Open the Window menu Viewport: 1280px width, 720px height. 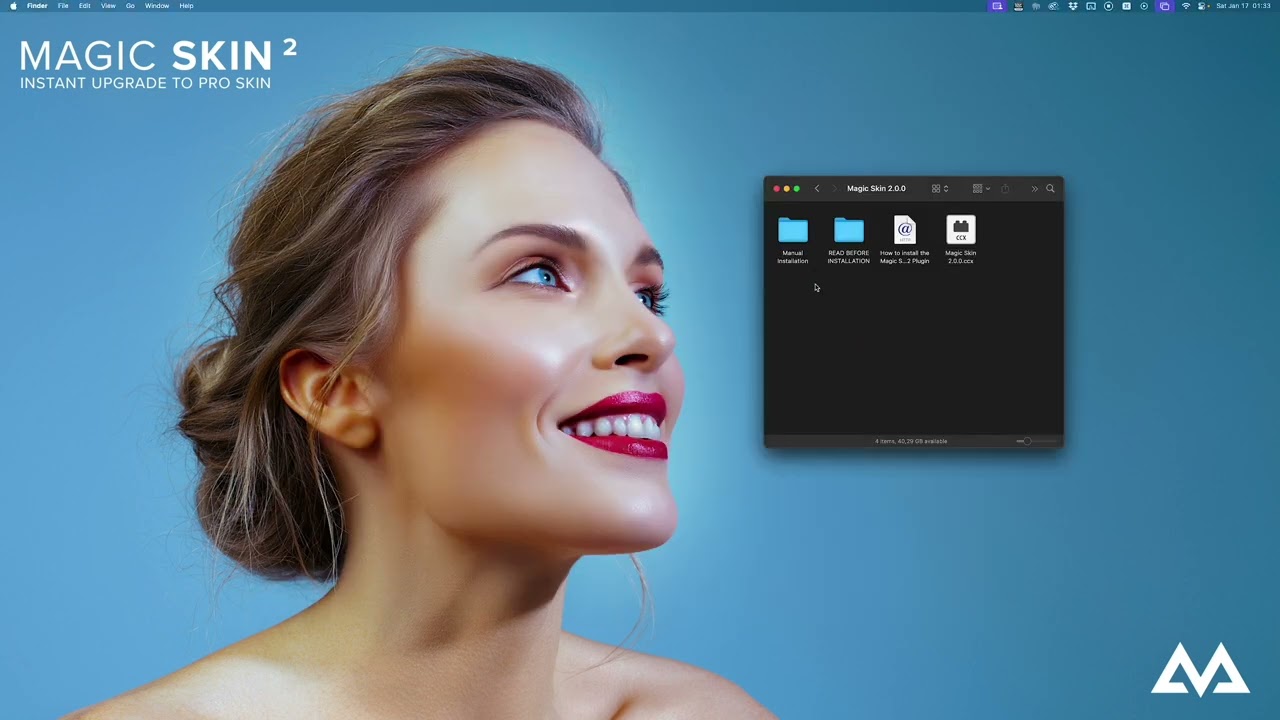(x=157, y=6)
